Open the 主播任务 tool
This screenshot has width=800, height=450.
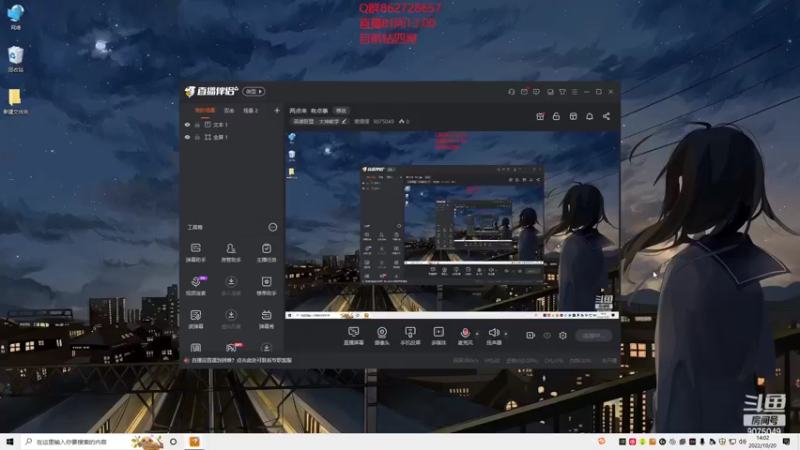(266, 252)
